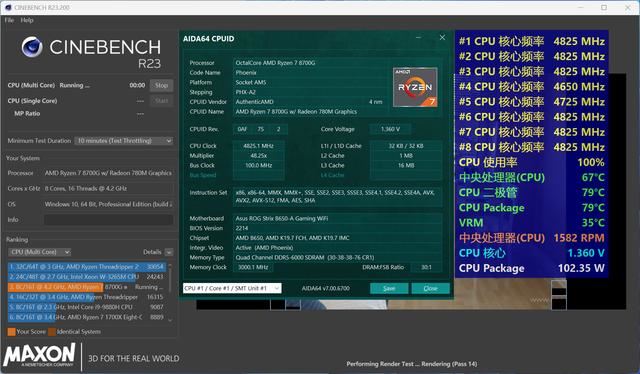Click the Cinebench title bar app icon
The width and height of the screenshot is (640, 374).
(x=8, y=7)
